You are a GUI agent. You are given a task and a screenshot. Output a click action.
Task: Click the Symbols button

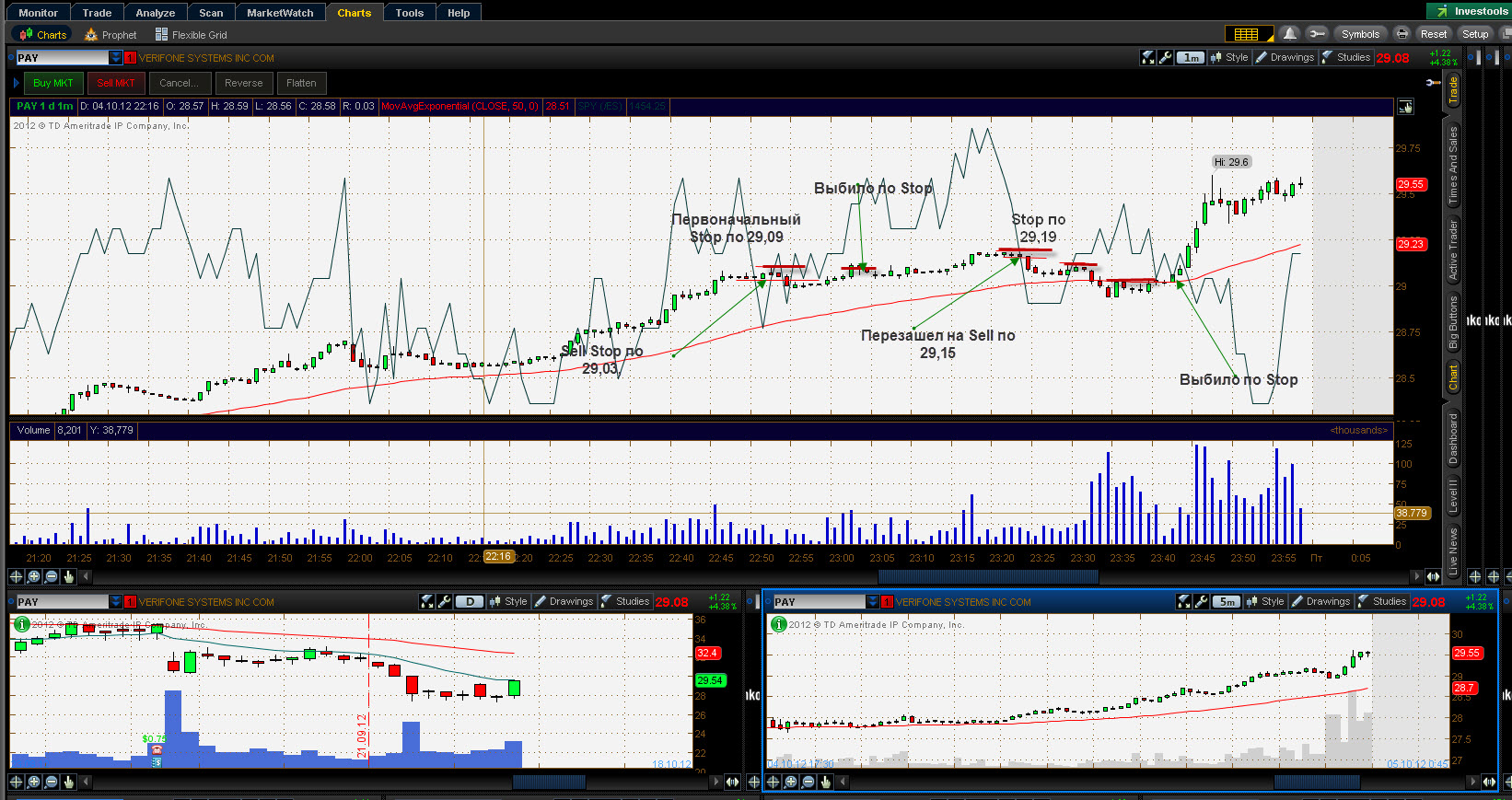tap(1360, 34)
